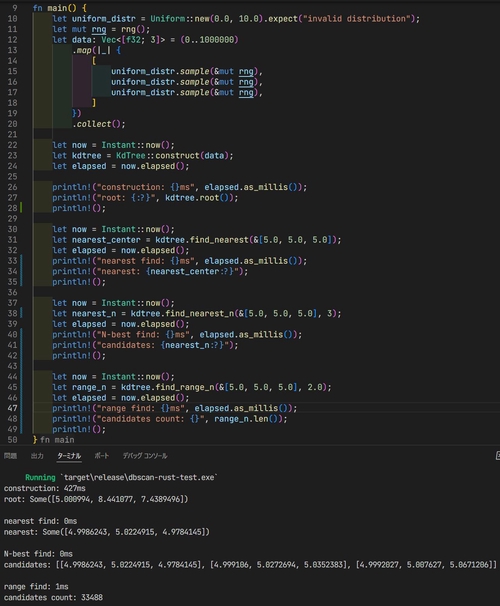The height and width of the screenshot is (606, 500).
Task: Click the '.collect()' call on line 20
Action: click(x=97, y=124)
